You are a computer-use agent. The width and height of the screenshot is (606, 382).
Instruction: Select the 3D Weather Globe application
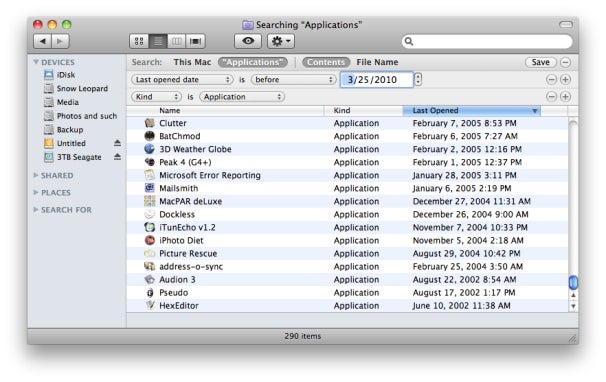click(347, 149)
